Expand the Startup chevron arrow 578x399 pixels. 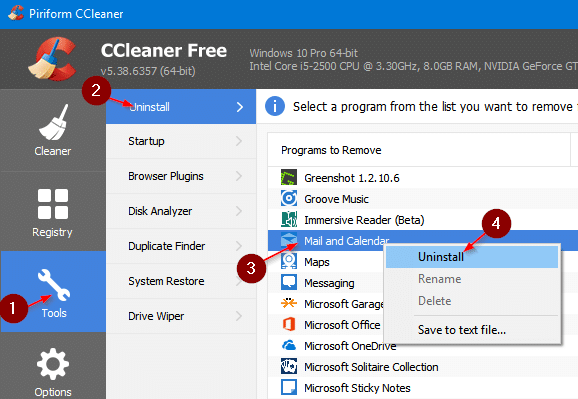click(239, 141)
